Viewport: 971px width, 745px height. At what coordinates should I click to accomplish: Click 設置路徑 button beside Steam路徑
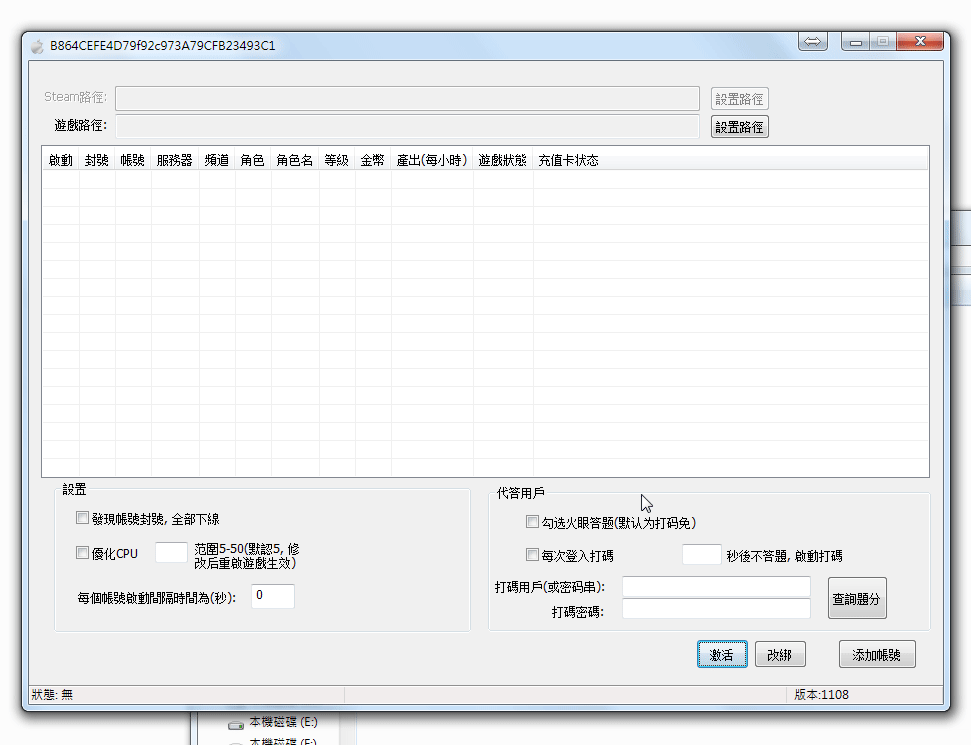(739, 99)
